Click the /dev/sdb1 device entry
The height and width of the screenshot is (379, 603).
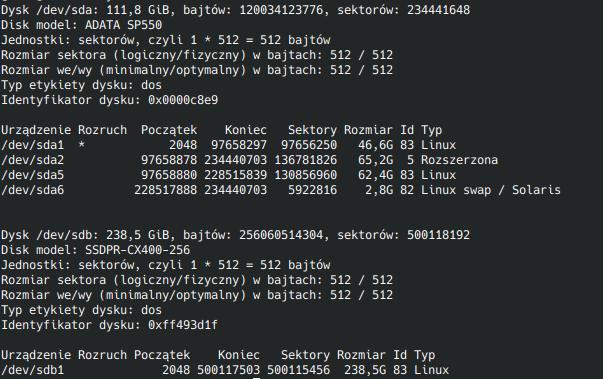33,370
